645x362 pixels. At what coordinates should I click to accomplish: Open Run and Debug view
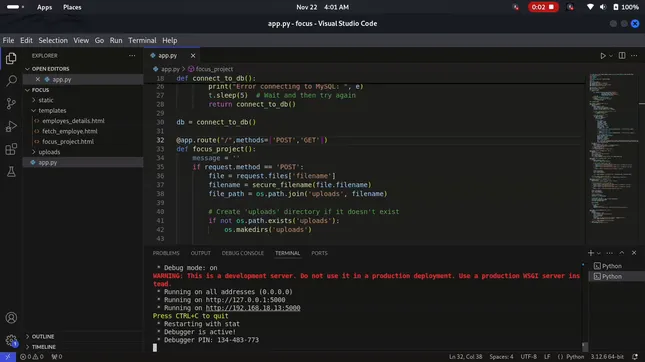pos(11,126)
